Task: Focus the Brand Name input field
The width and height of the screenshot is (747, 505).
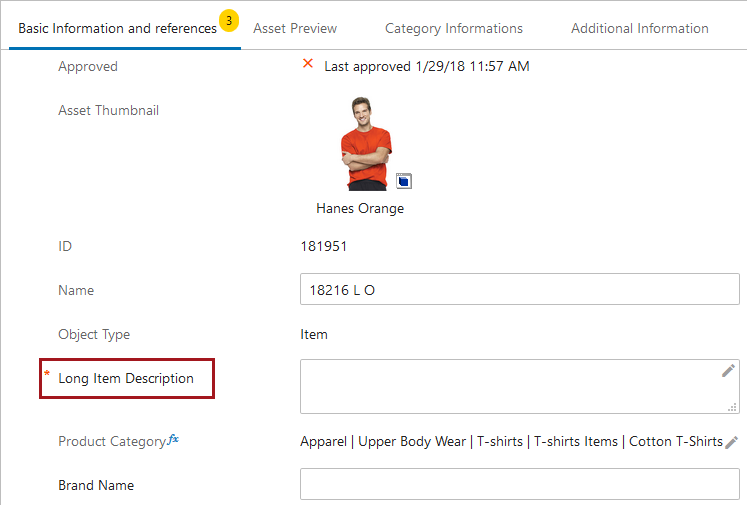Action: coord(519,485)
